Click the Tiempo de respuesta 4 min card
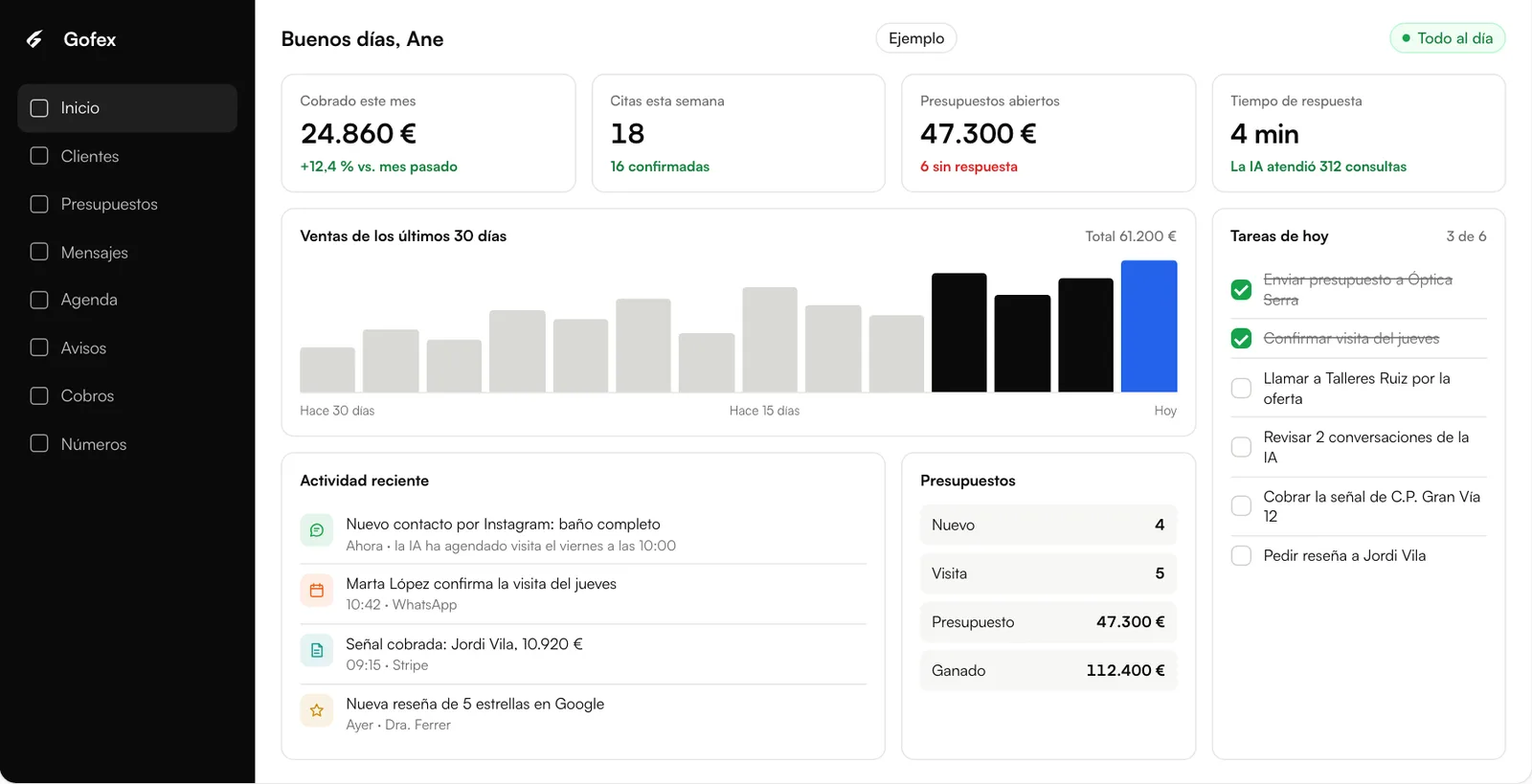This screenshot has height=784, width=1532. [1359, 133]
